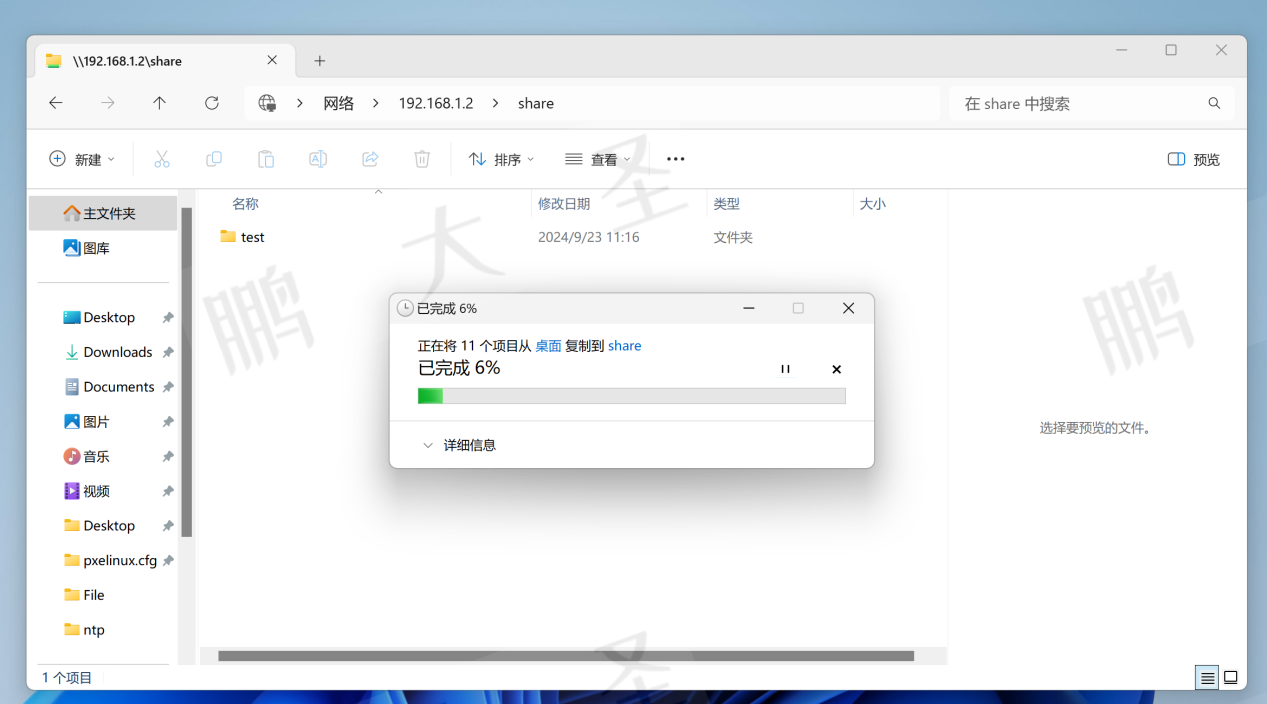Click the 192.168.1.2 breadcrumb
1267x704 pixels.
436,103
